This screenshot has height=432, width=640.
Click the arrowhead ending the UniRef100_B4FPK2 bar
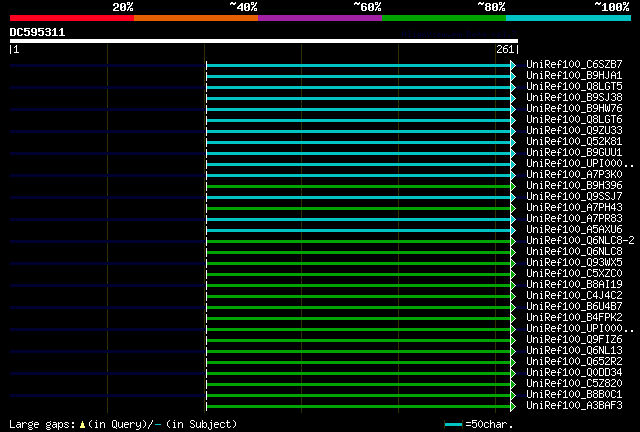coord(513,318)
